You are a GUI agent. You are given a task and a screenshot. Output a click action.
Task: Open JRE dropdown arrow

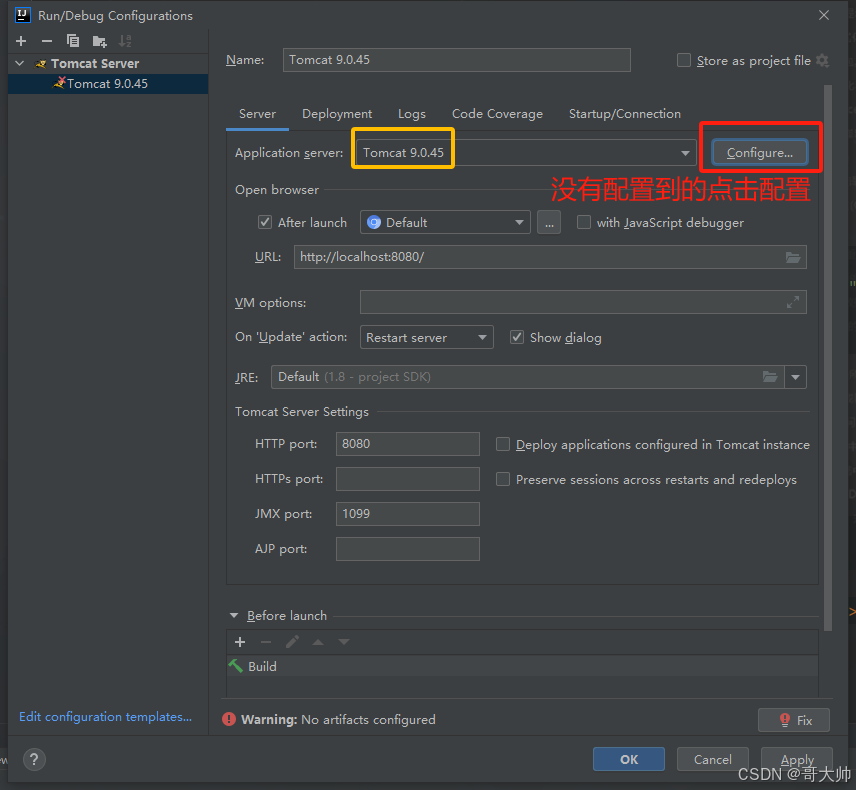pos(795,377)
